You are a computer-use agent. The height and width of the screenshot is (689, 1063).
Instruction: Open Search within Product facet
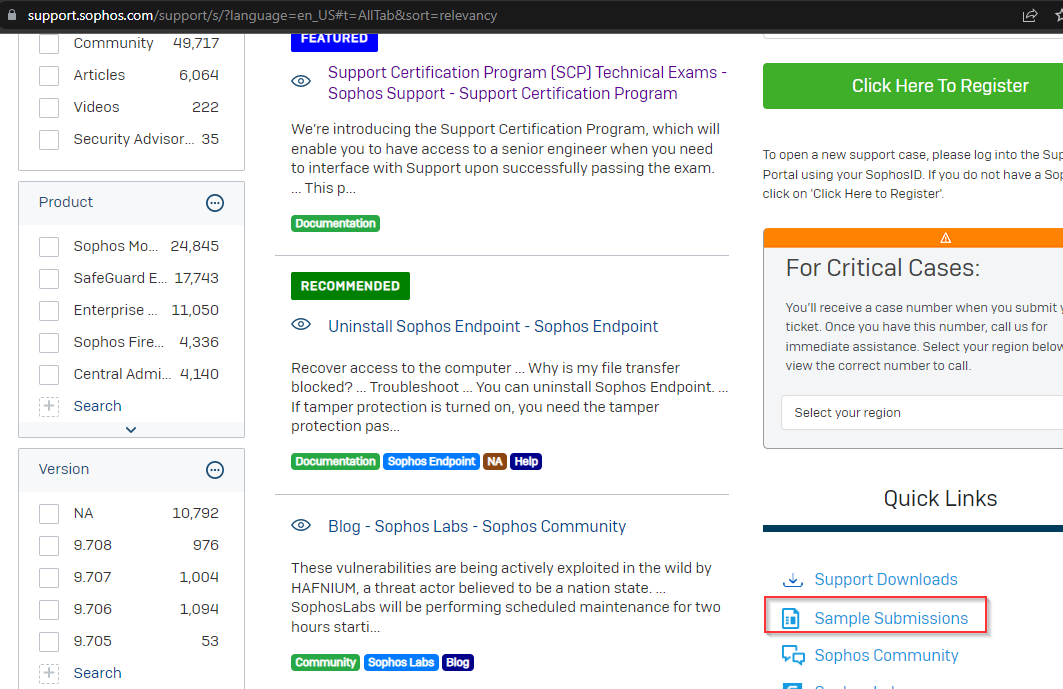click(98, 406)
